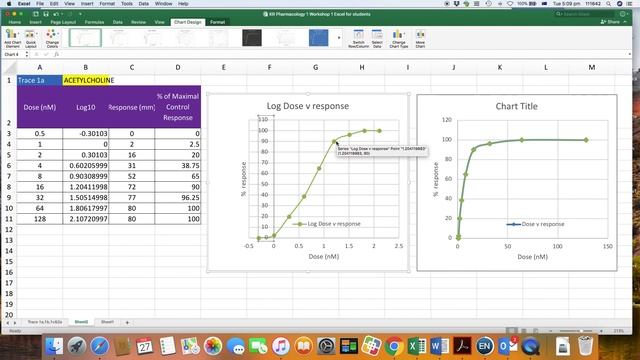Switch to the Sheet1 worksheet tab
Image resolution: width=640 pixels, height=360 pixels.
107,322
